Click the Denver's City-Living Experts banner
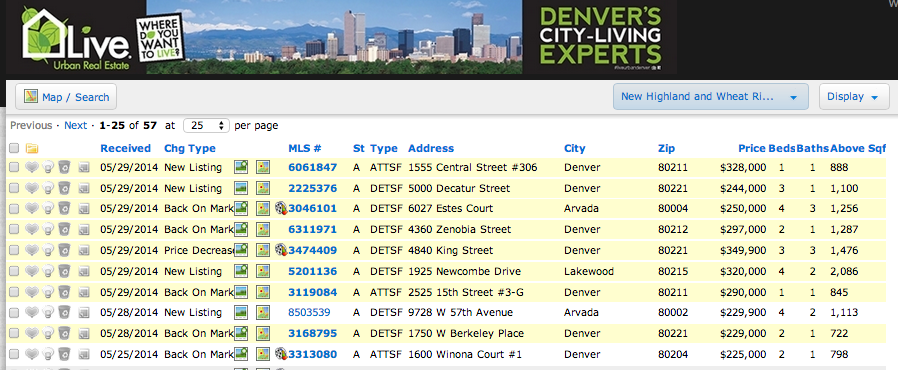Screen dimensions: 898x370 (x=600, y=37)
